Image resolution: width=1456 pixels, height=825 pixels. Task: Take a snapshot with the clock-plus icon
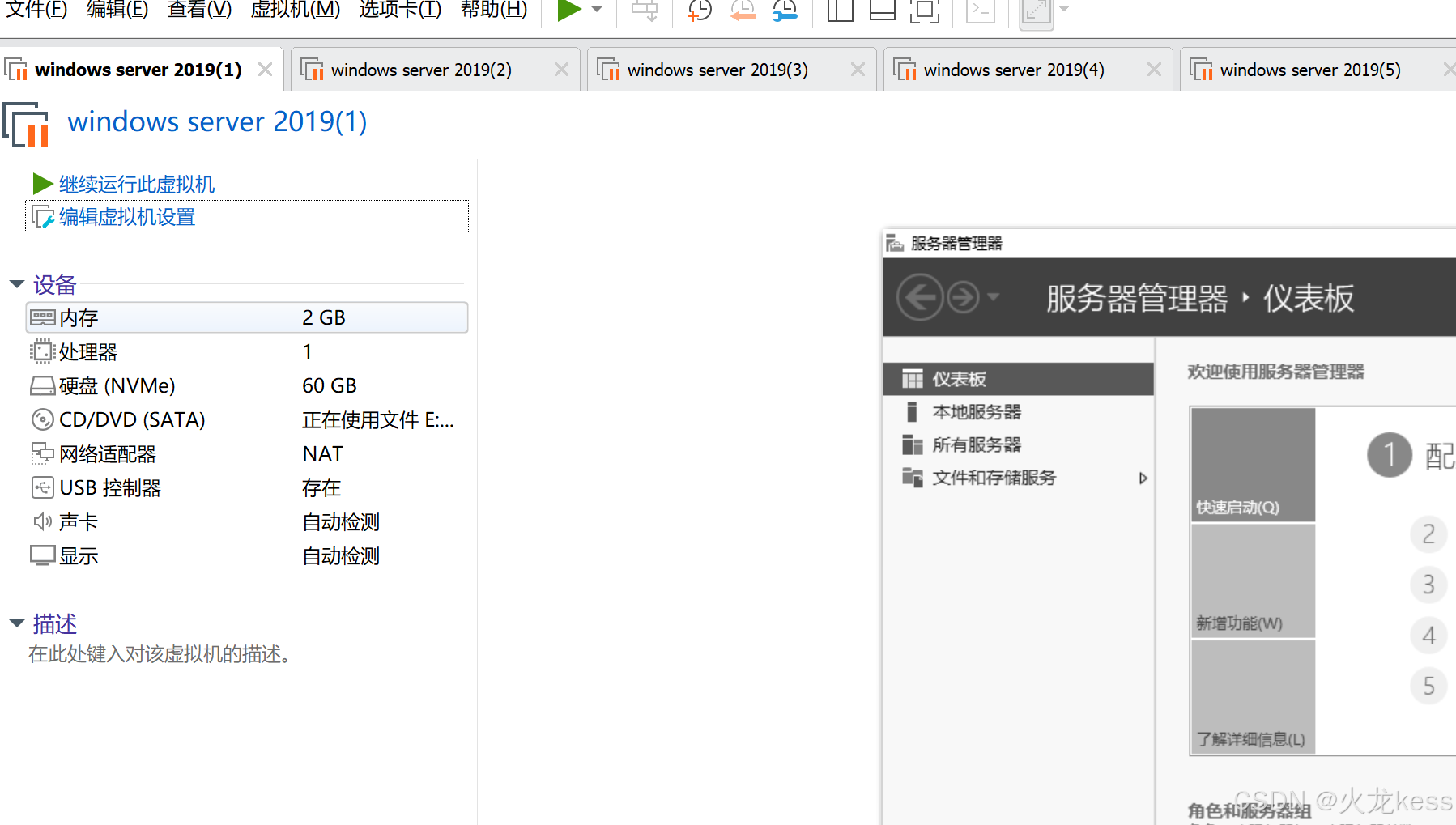pyautogui.click(x=699, y=11)
